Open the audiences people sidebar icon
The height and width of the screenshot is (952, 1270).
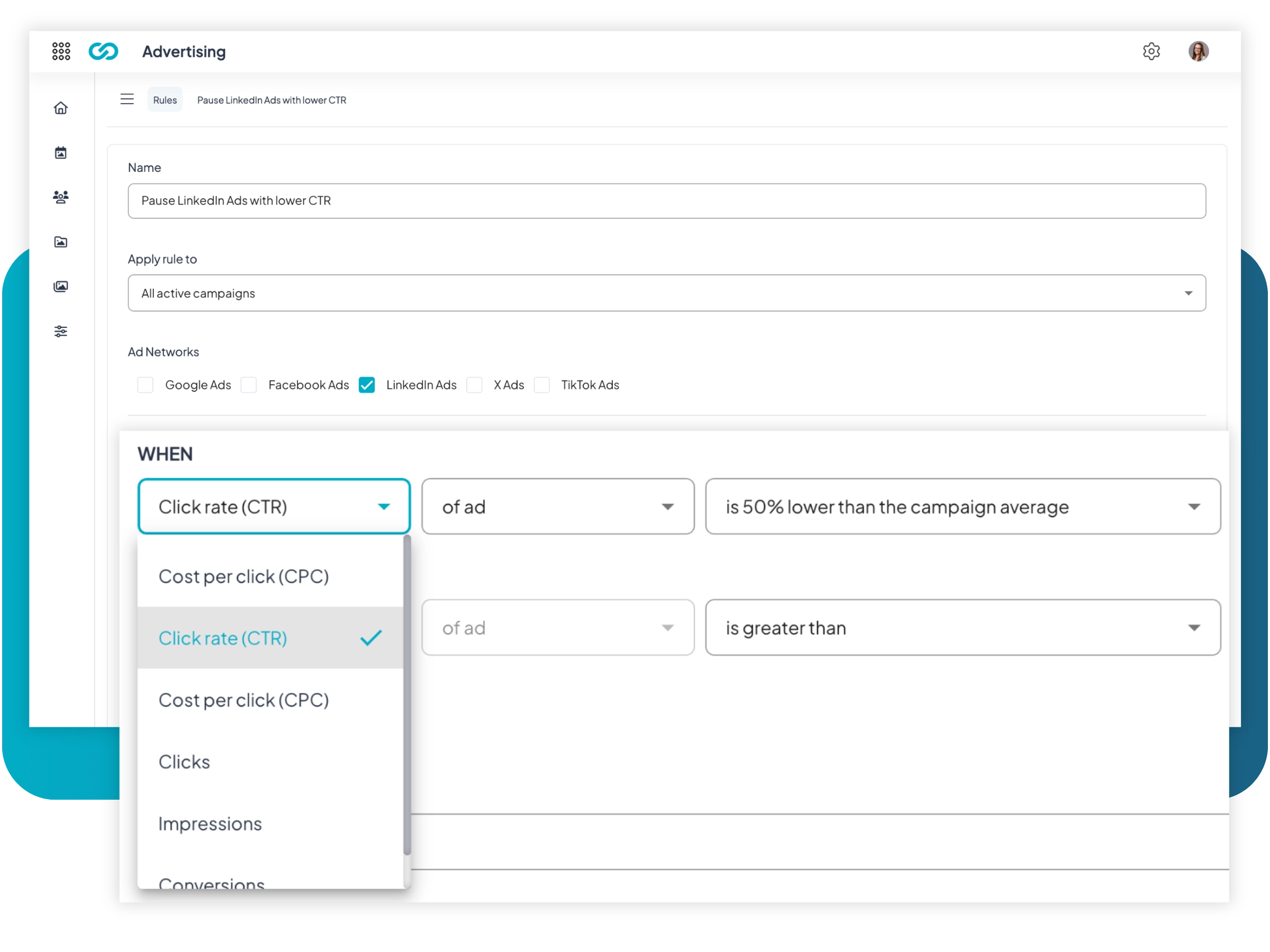click(61, 197)
